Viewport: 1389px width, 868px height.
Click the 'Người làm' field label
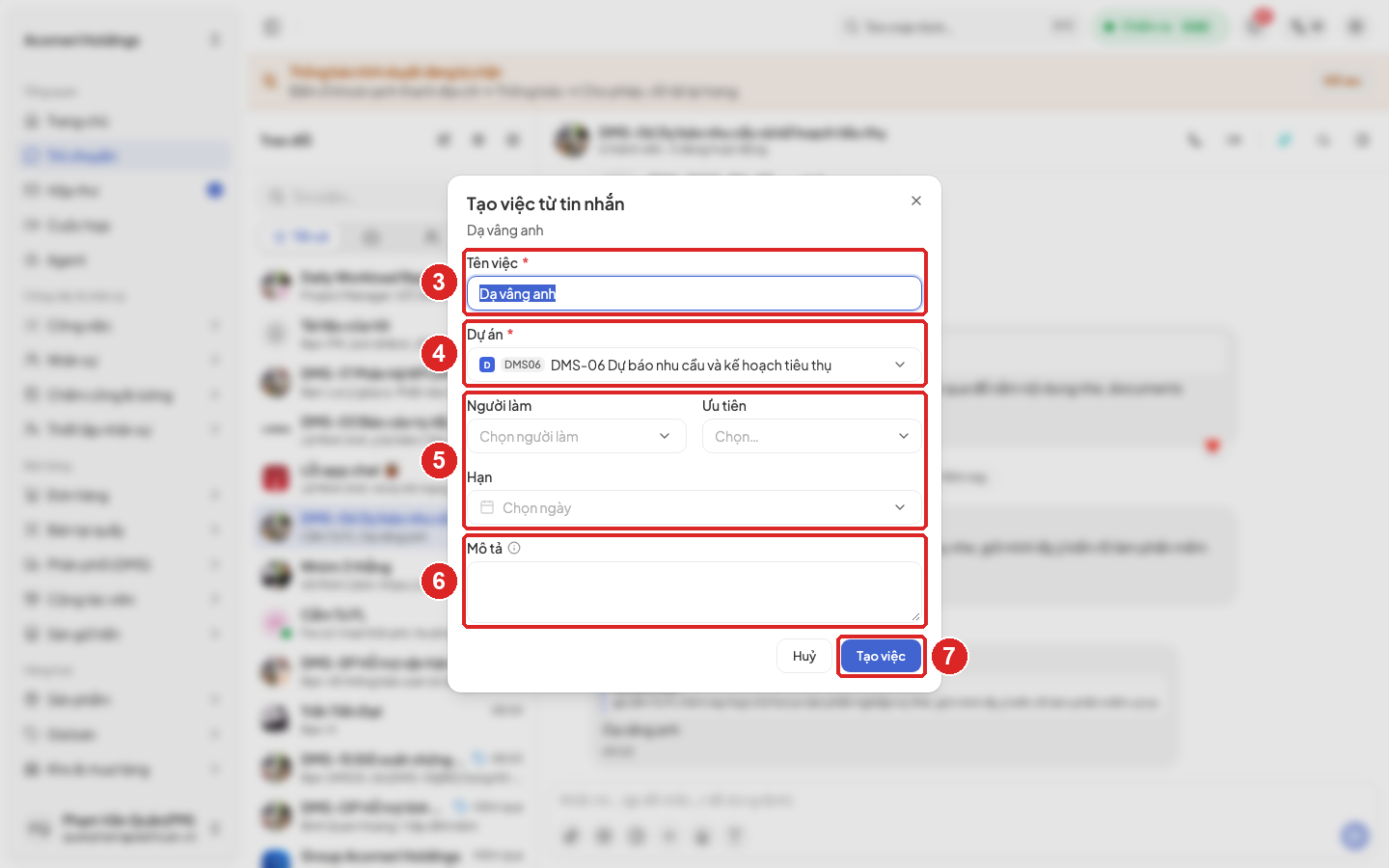coord(500,406)
